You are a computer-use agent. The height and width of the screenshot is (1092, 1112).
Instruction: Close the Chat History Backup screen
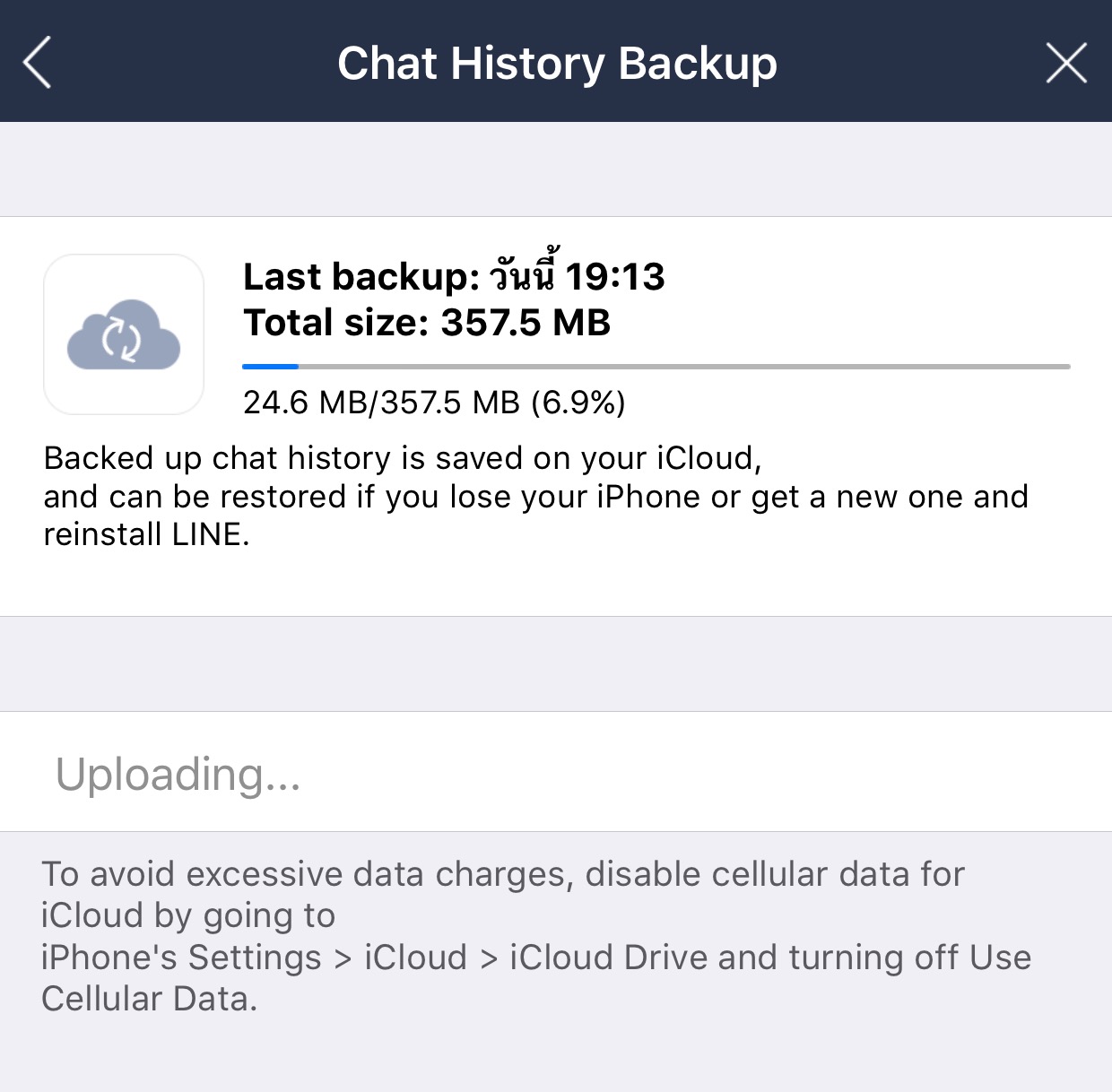coord(1065,63)
